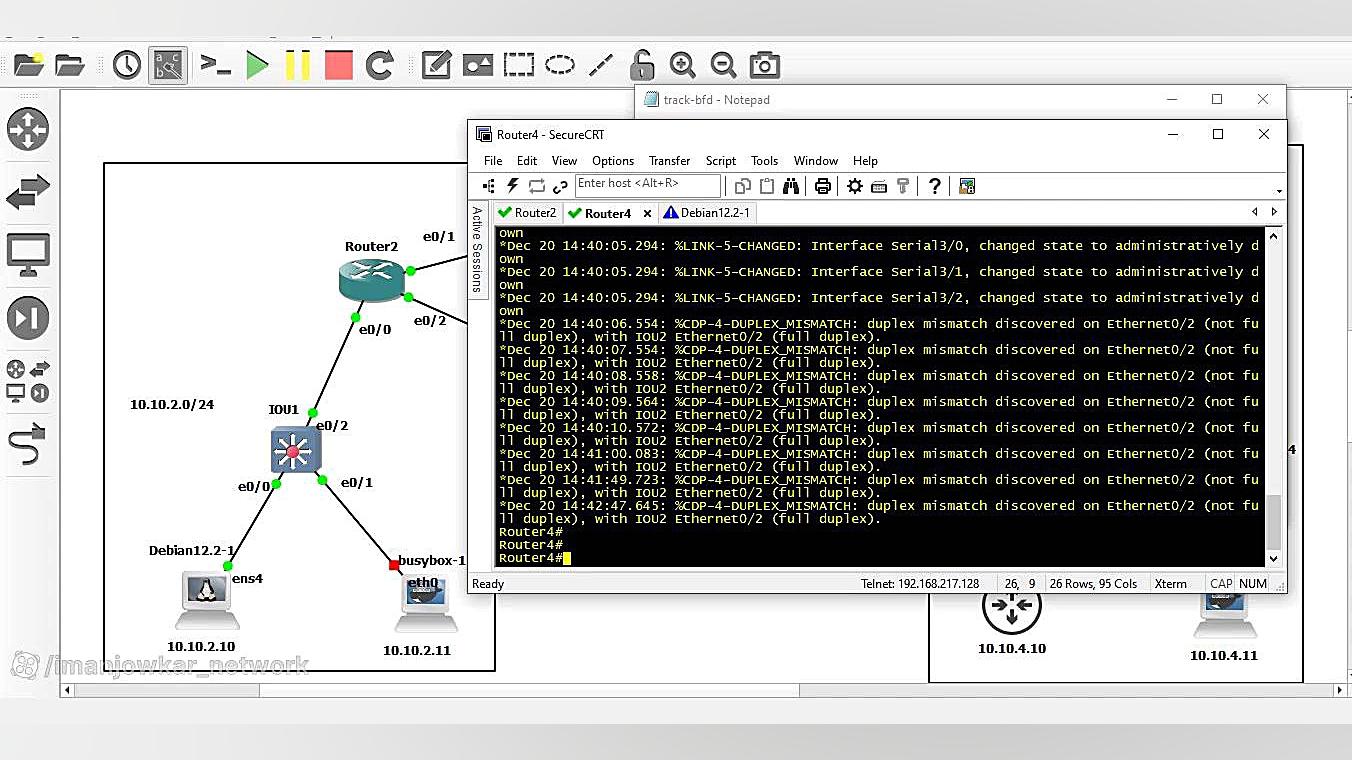1352x760 pixels.
Task: Start all nodes with green play button
Action: (x=257, y=65)
